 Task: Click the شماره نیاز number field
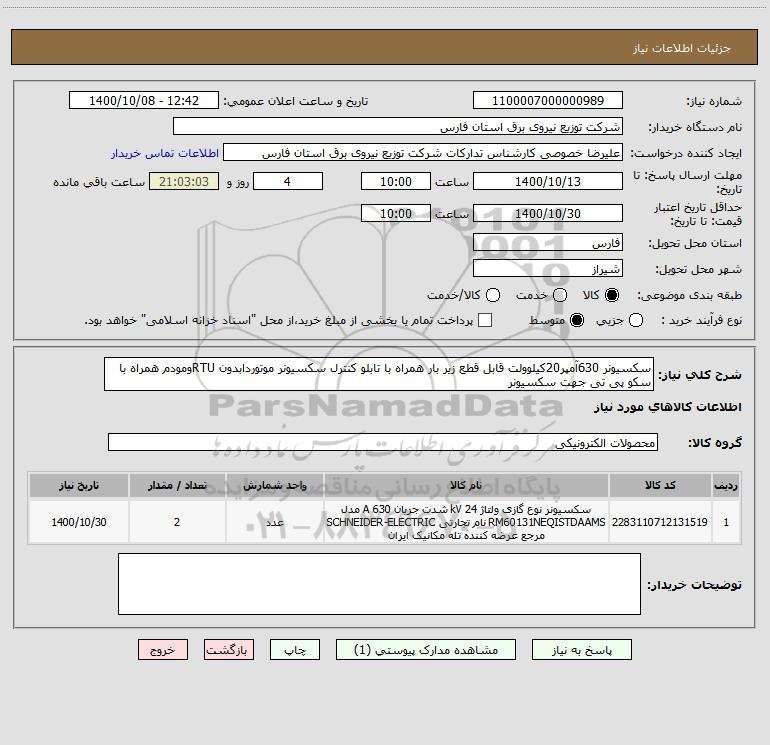pyautogui.click(x=548, y=101)
